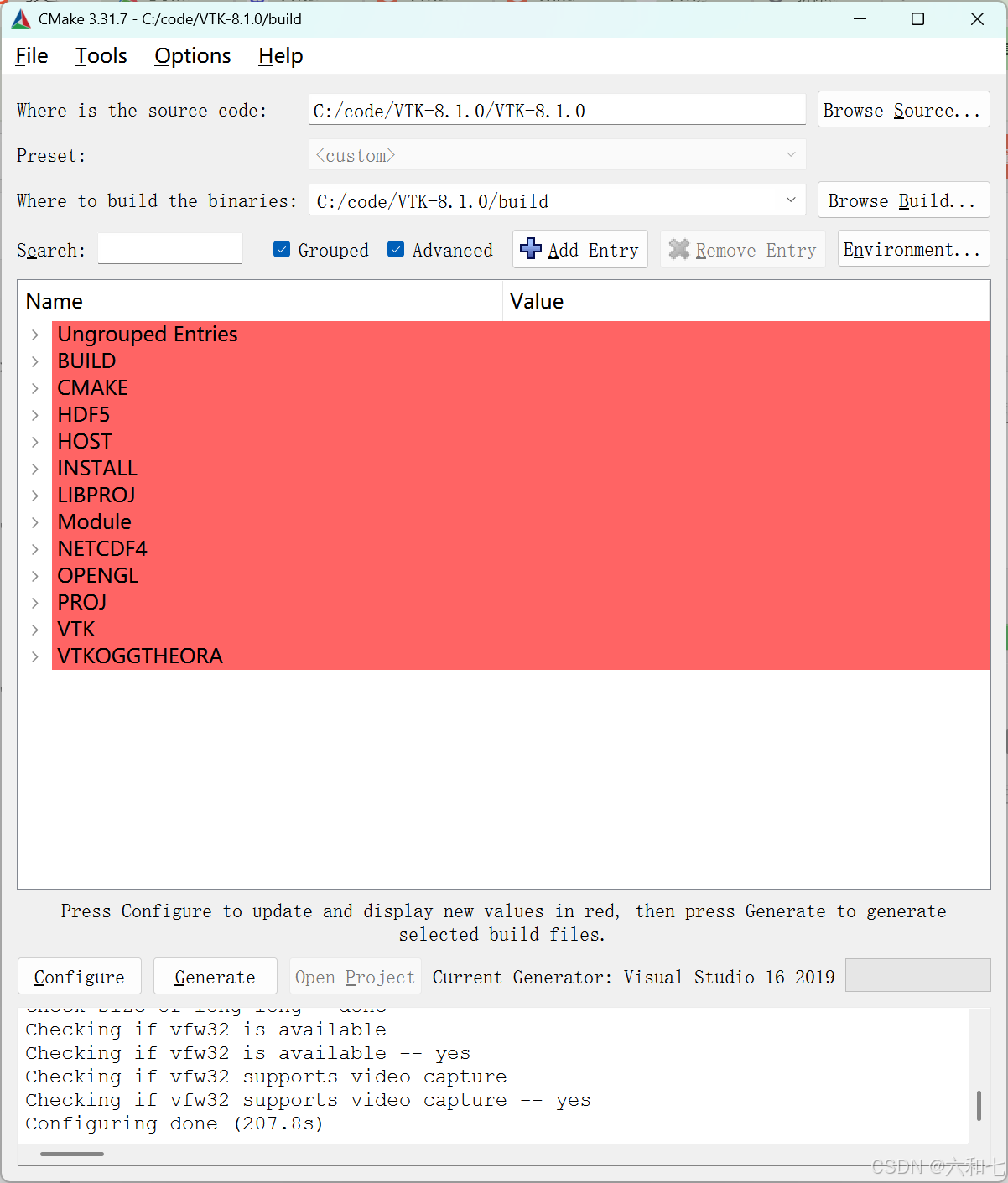Click the Browse Build button

pyautogui.click(x=903, y=200)
